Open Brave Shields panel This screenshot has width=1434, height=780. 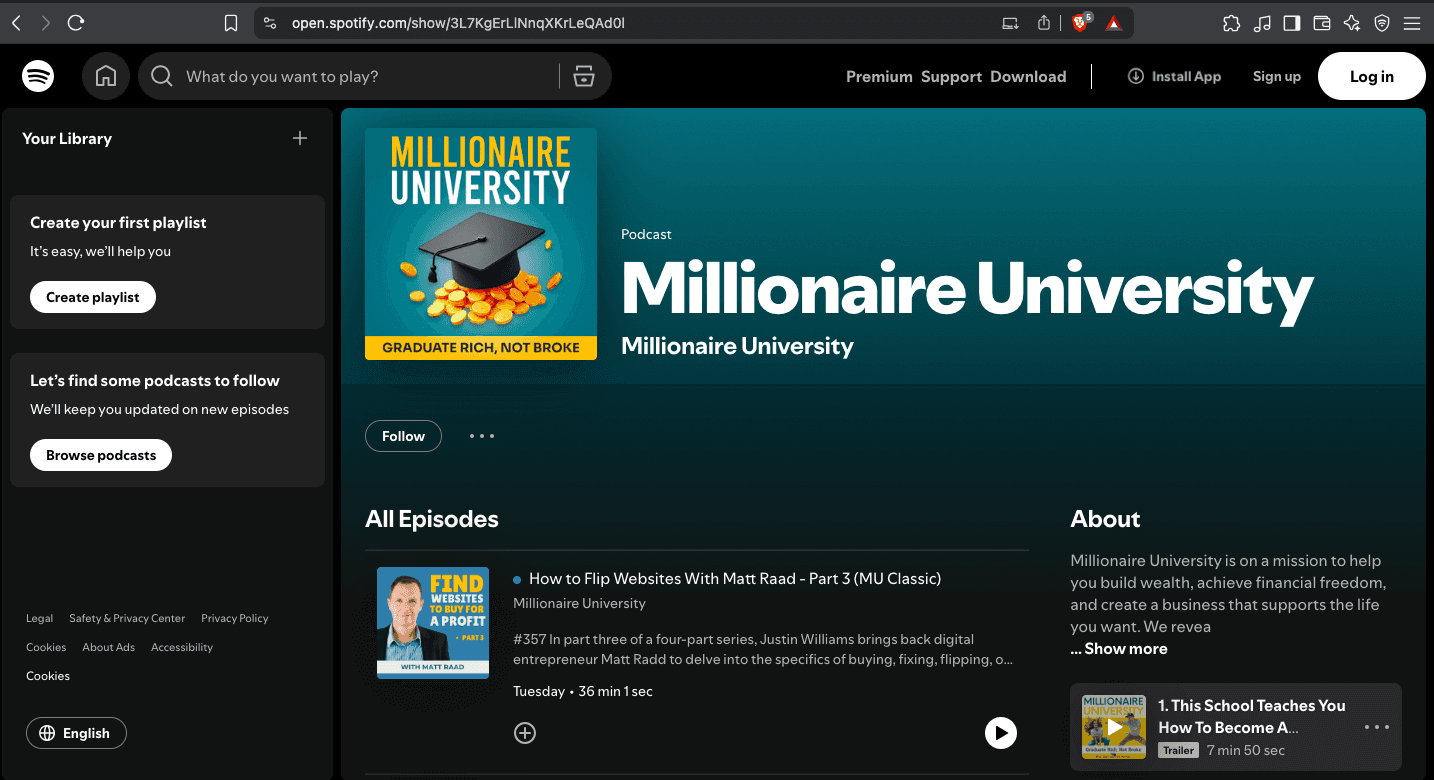1081,22
